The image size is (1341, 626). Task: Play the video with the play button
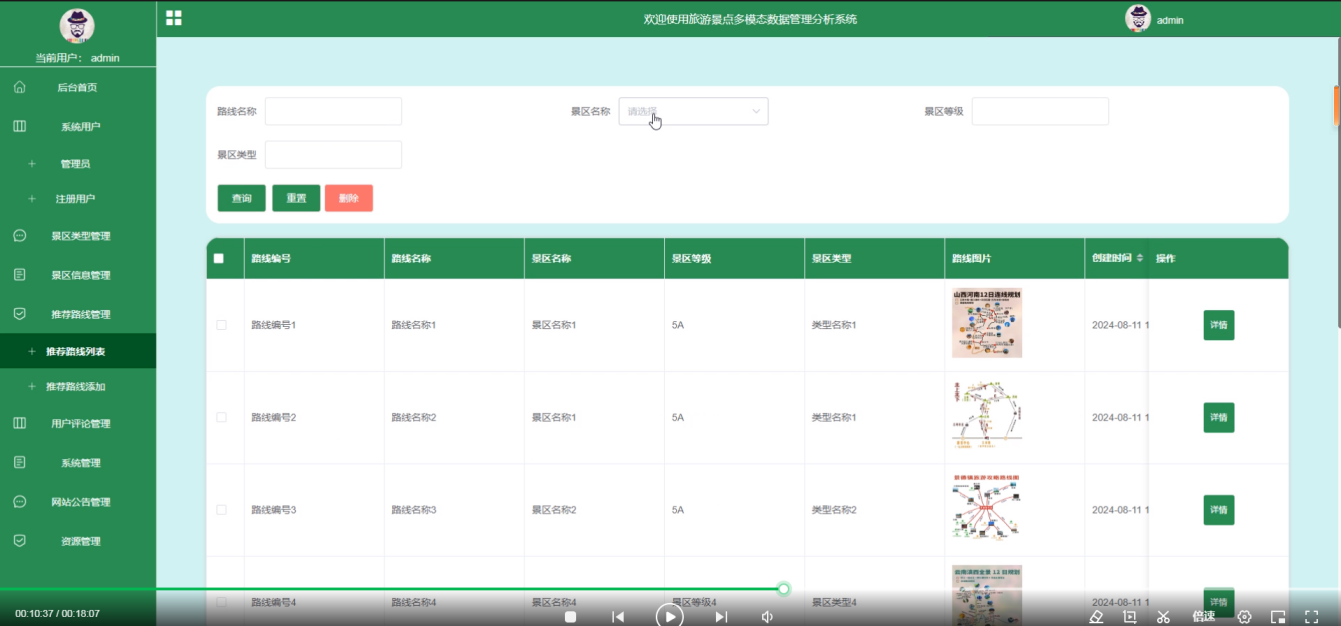point(669,616)
